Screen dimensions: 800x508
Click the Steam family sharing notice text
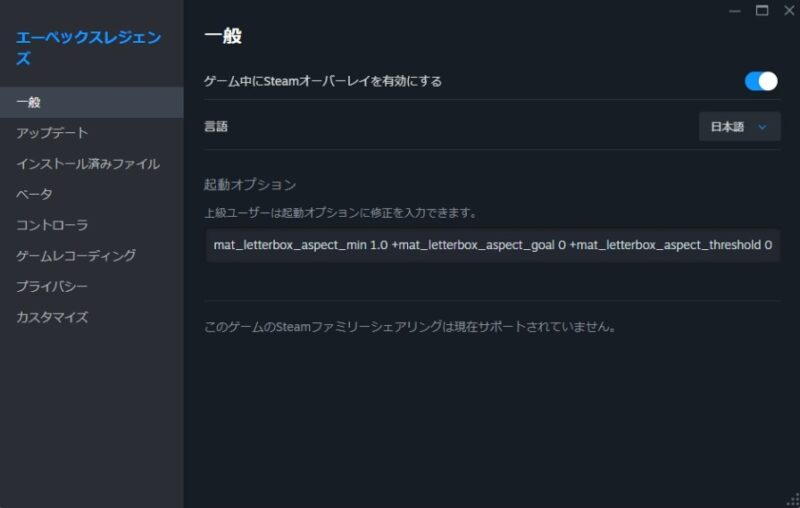(409, 327)
